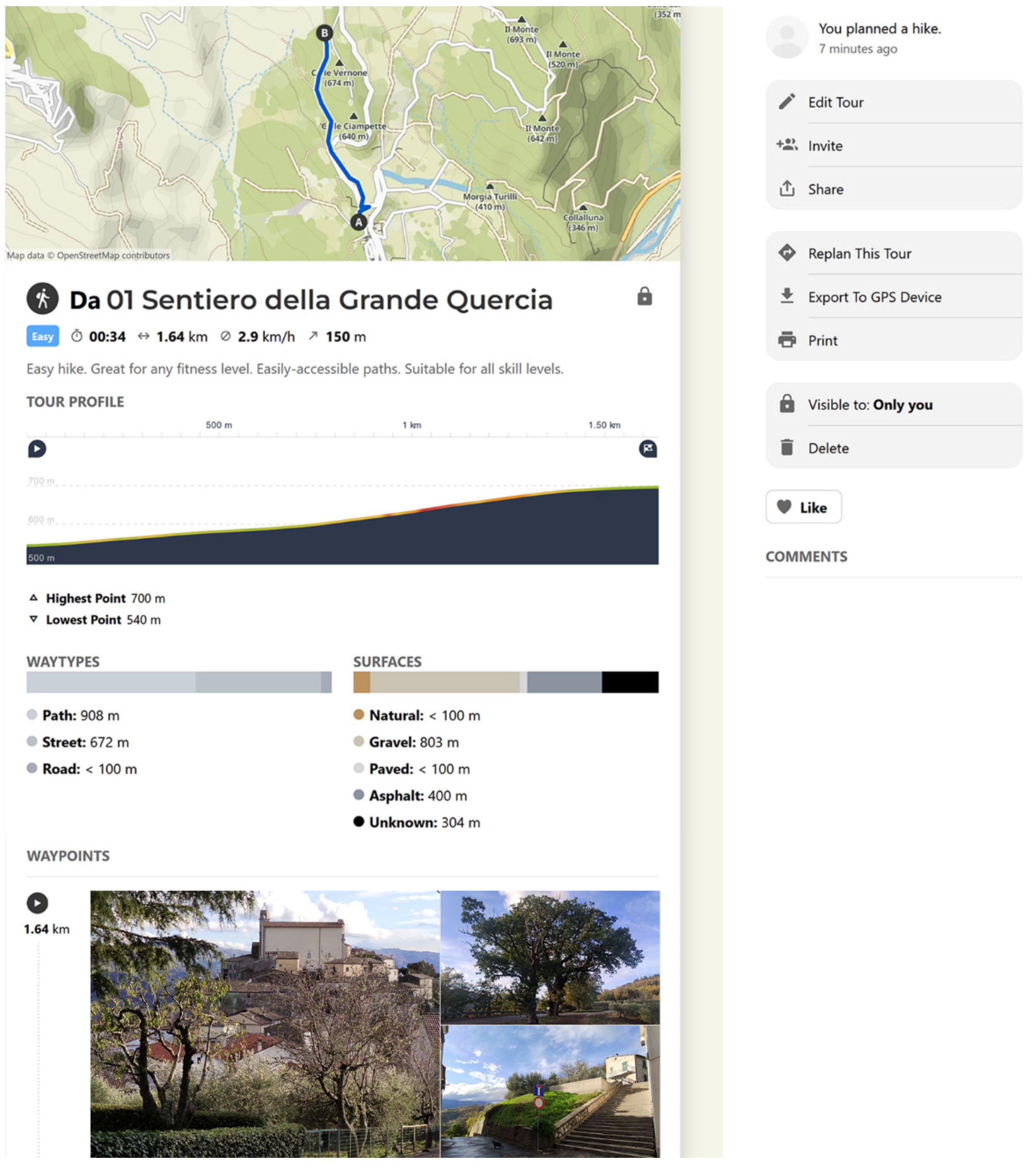Screen dimensions: 1036x1174
Task: Click the Replan This Tour diamond icon
Action: pos(787,253)
